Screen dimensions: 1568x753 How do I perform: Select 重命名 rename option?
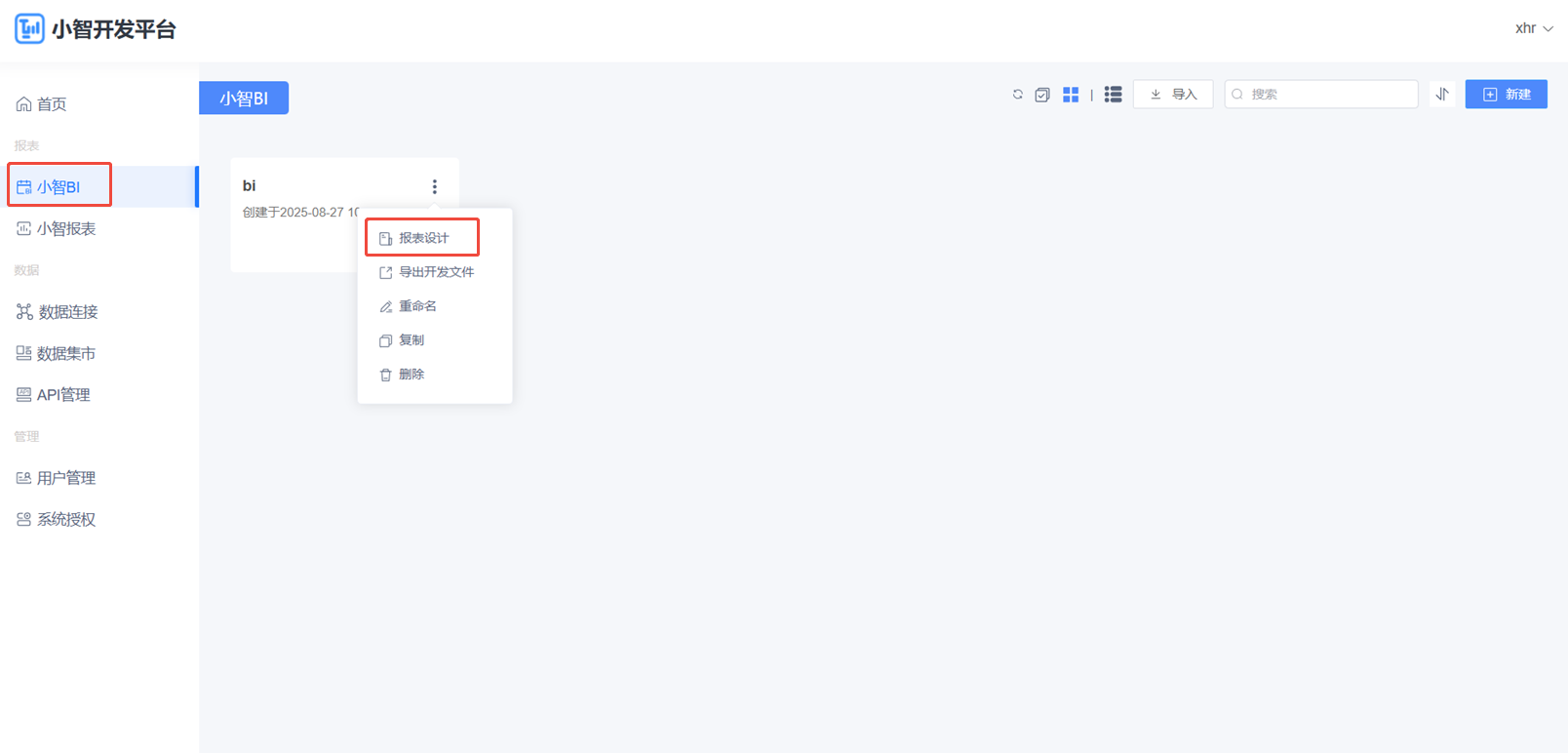(x=417, y=306)
